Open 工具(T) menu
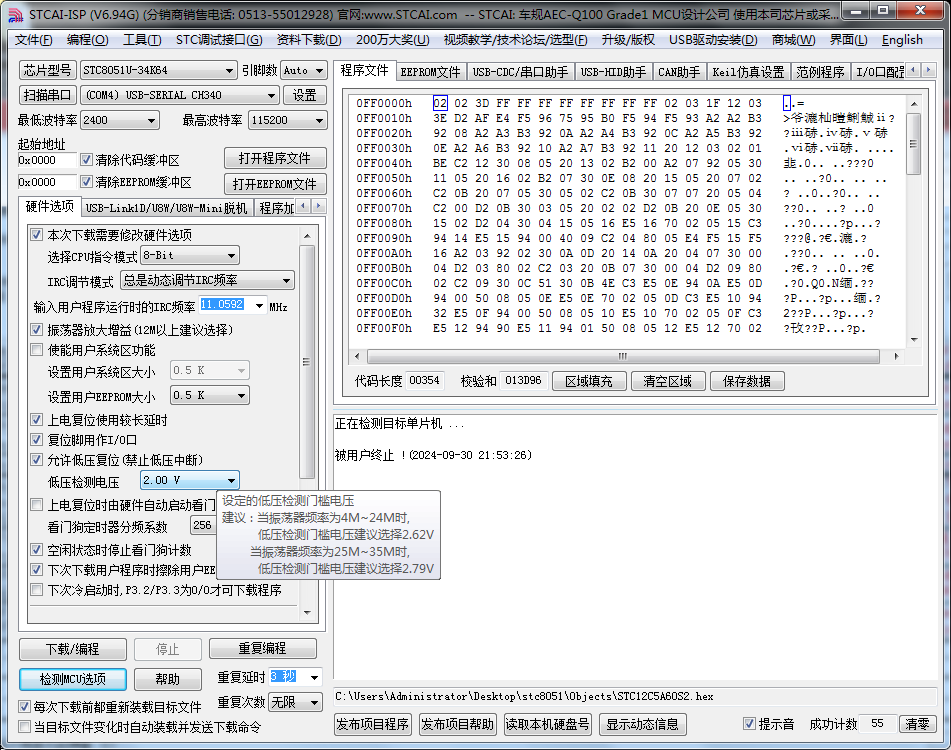Viewport: 951px width, 750px height. point(142,40)
